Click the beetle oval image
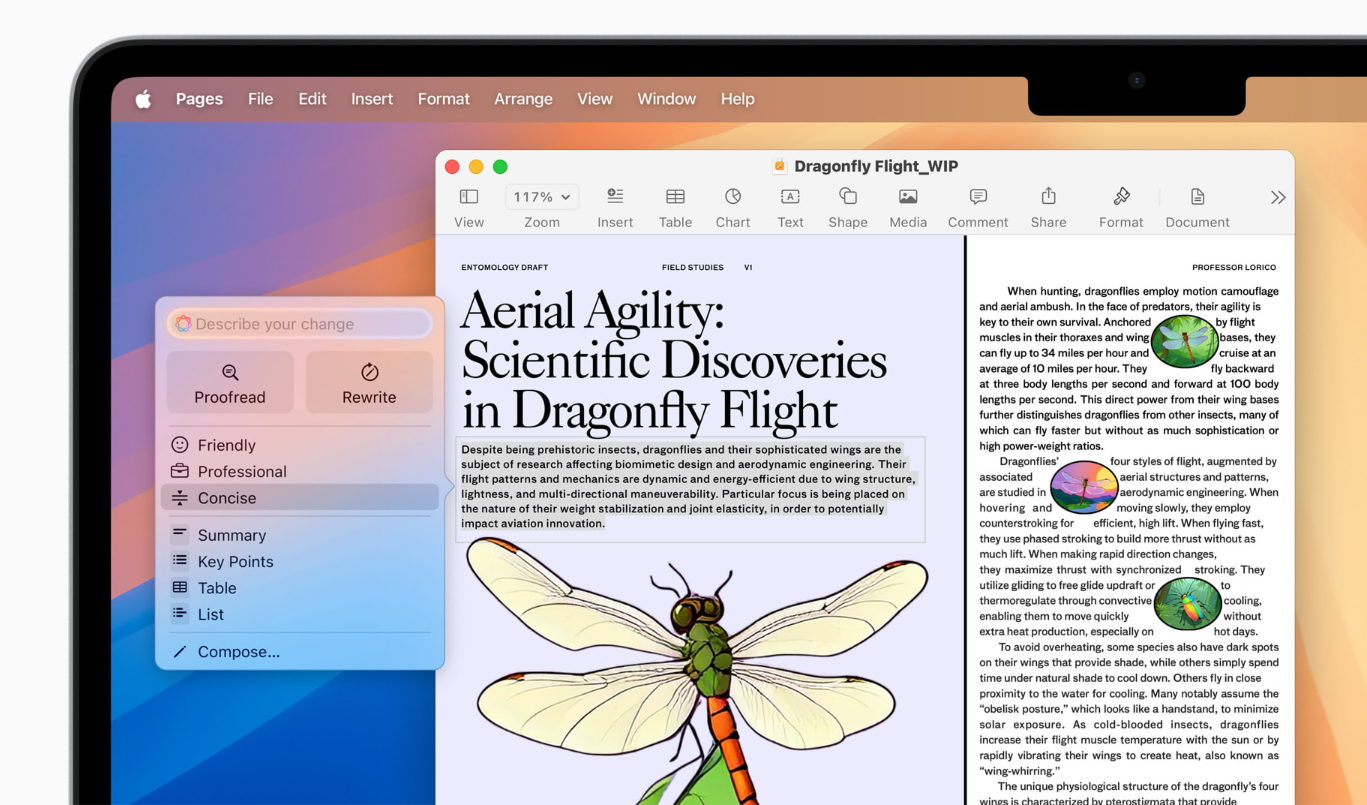The image size is (1367, 805). pos(1187,604)
